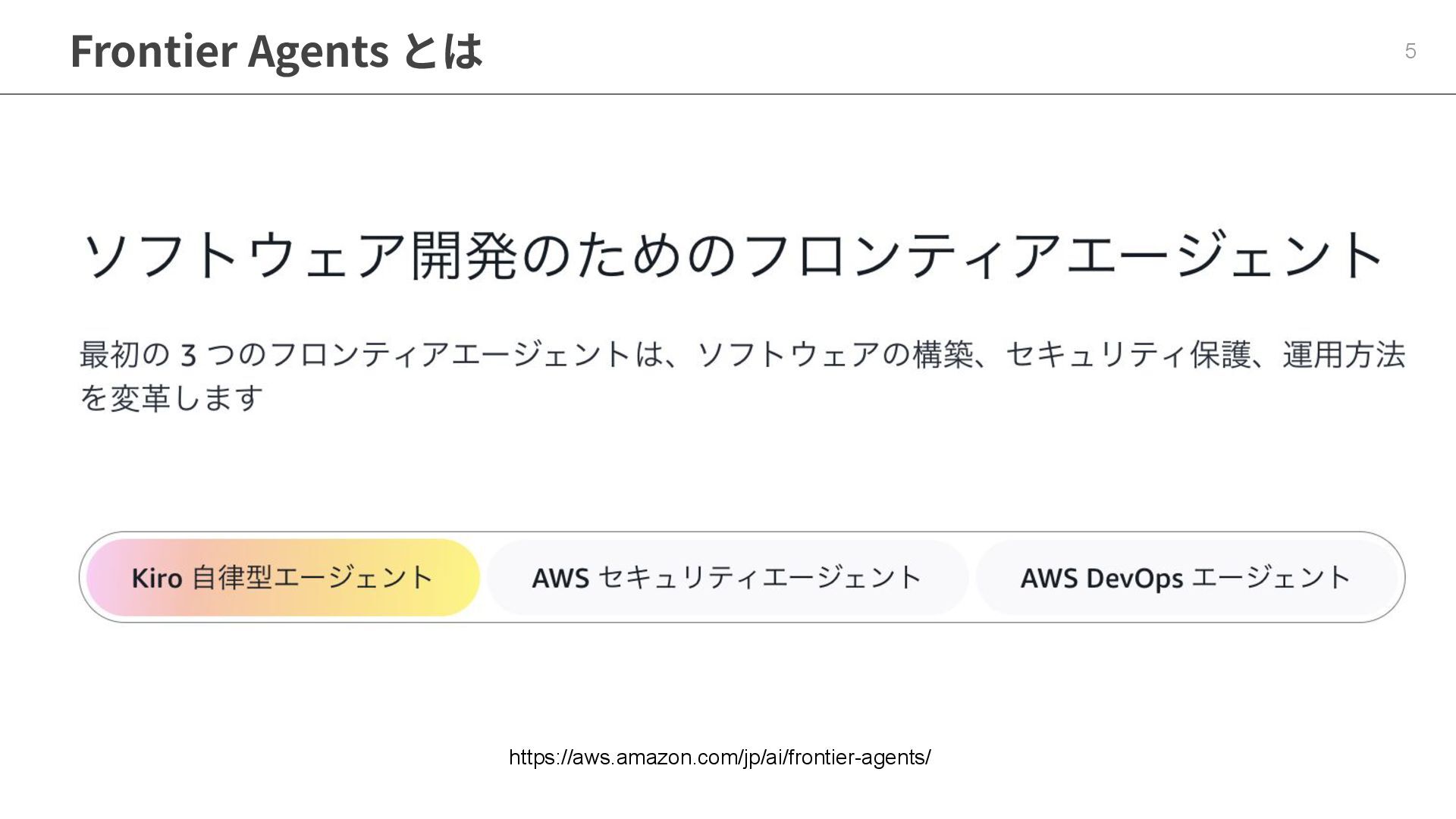Click the word Kiro in the gradient tab
The image size is (1456, 819).
click(157, 578)
